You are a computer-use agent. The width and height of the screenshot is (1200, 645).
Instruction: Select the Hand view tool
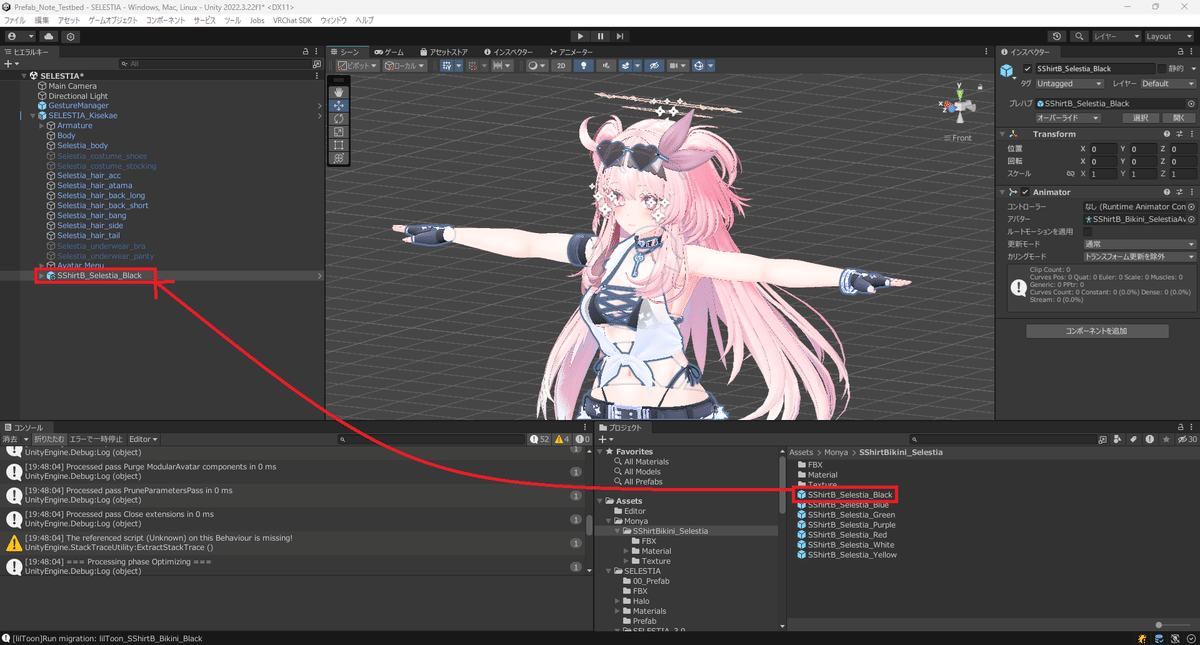[338, 92]
